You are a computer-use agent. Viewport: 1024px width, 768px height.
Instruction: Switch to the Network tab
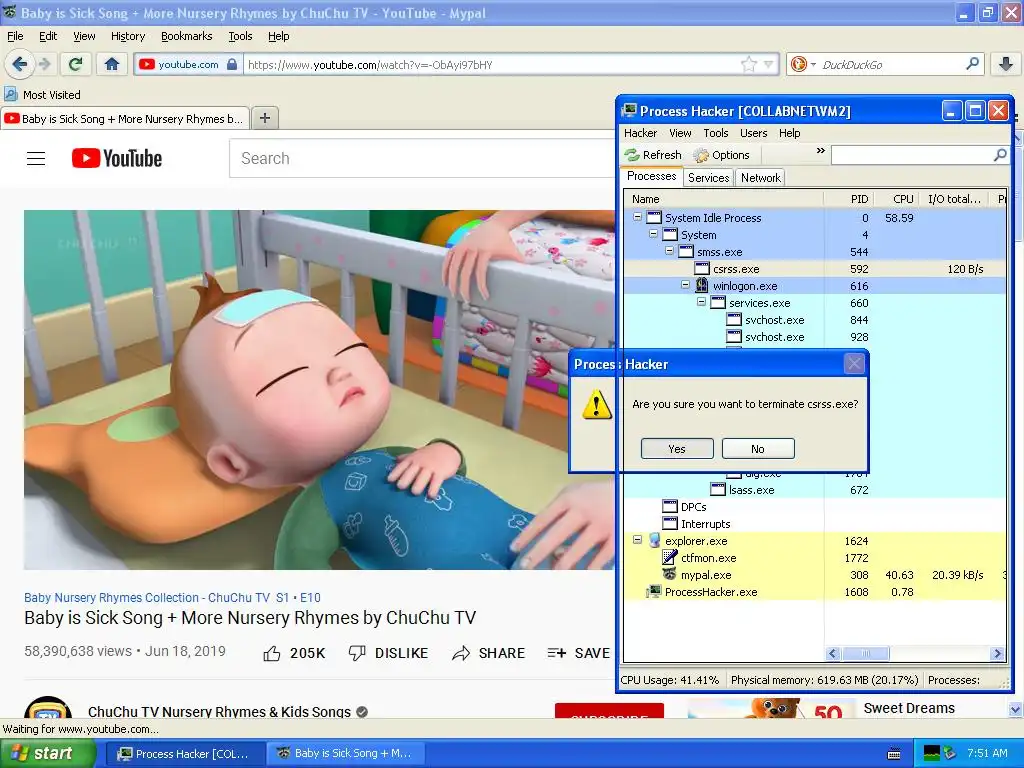tap(760, 178)
